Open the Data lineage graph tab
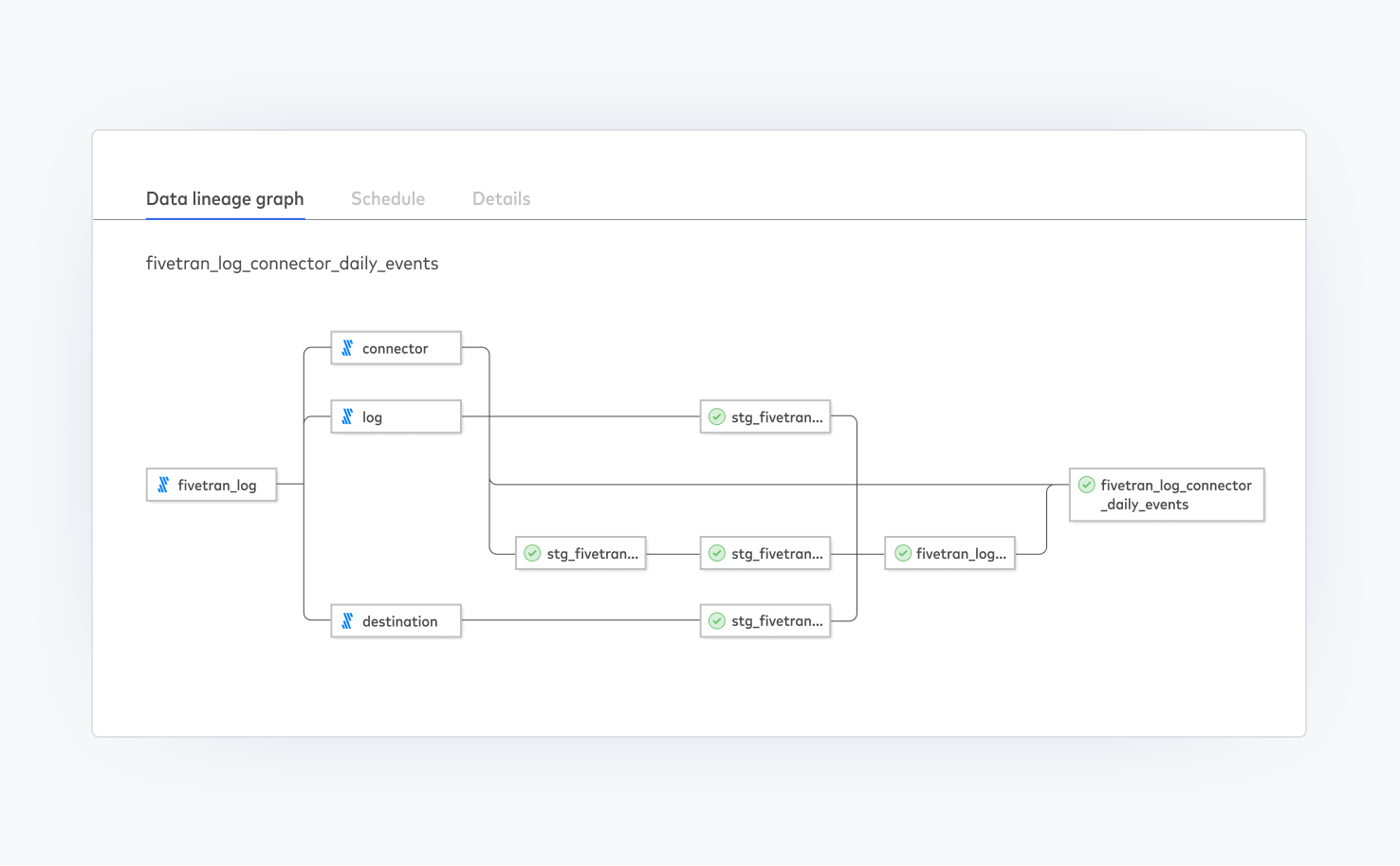The image size is (1400, 866). pyautogui.click(x=225, y=198)
